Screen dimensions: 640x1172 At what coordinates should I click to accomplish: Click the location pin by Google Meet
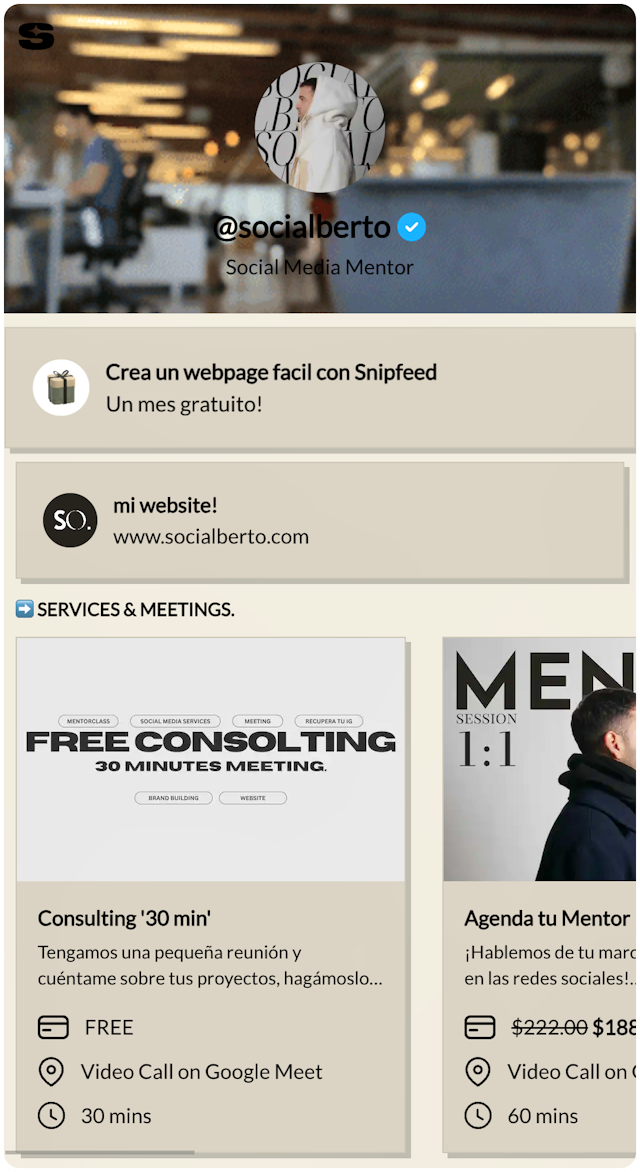coord(51,1072)
